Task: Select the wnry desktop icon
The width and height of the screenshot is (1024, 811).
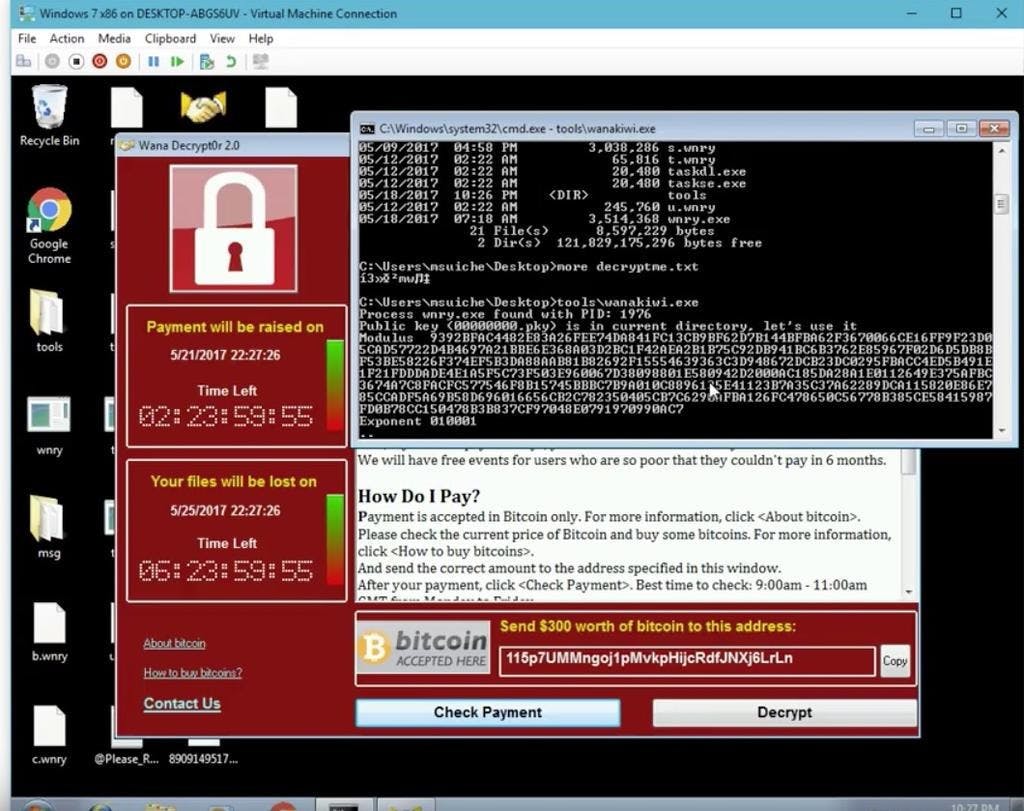Action: [x=49, y=424]
